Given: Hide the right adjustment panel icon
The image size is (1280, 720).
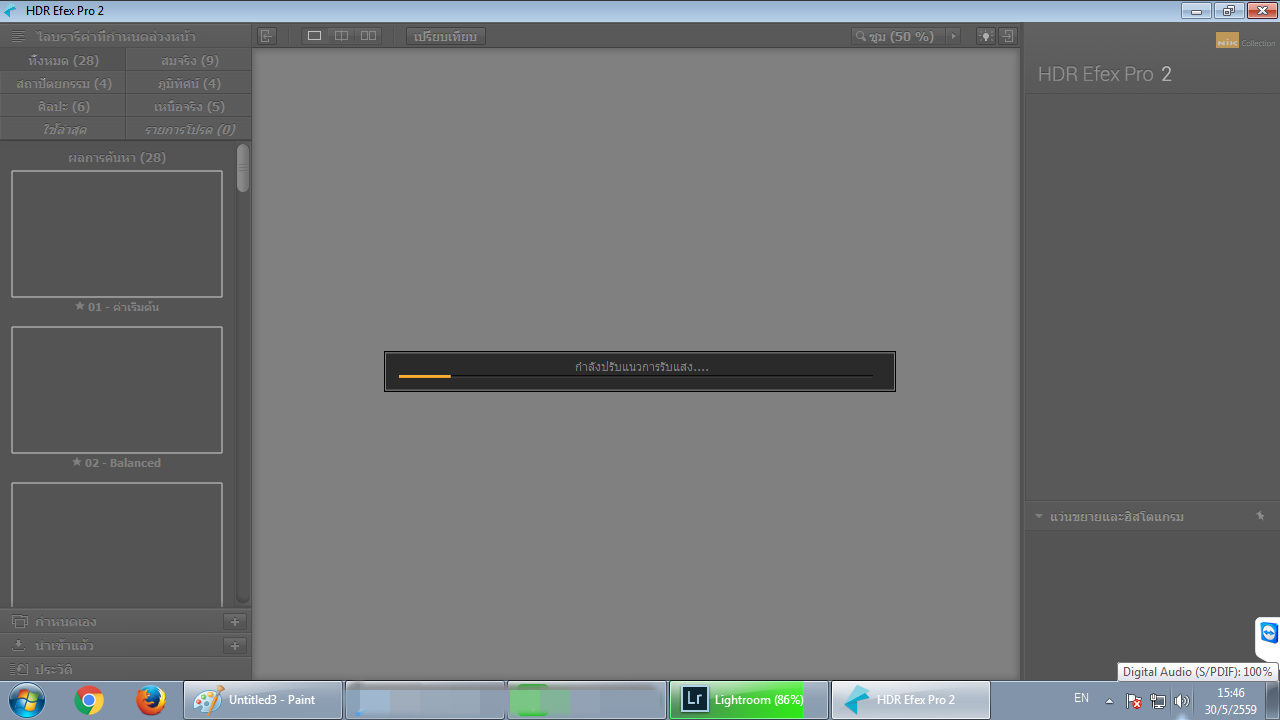Looking at the screenshot, I should pyautogui.click(x=1007, y=36).
